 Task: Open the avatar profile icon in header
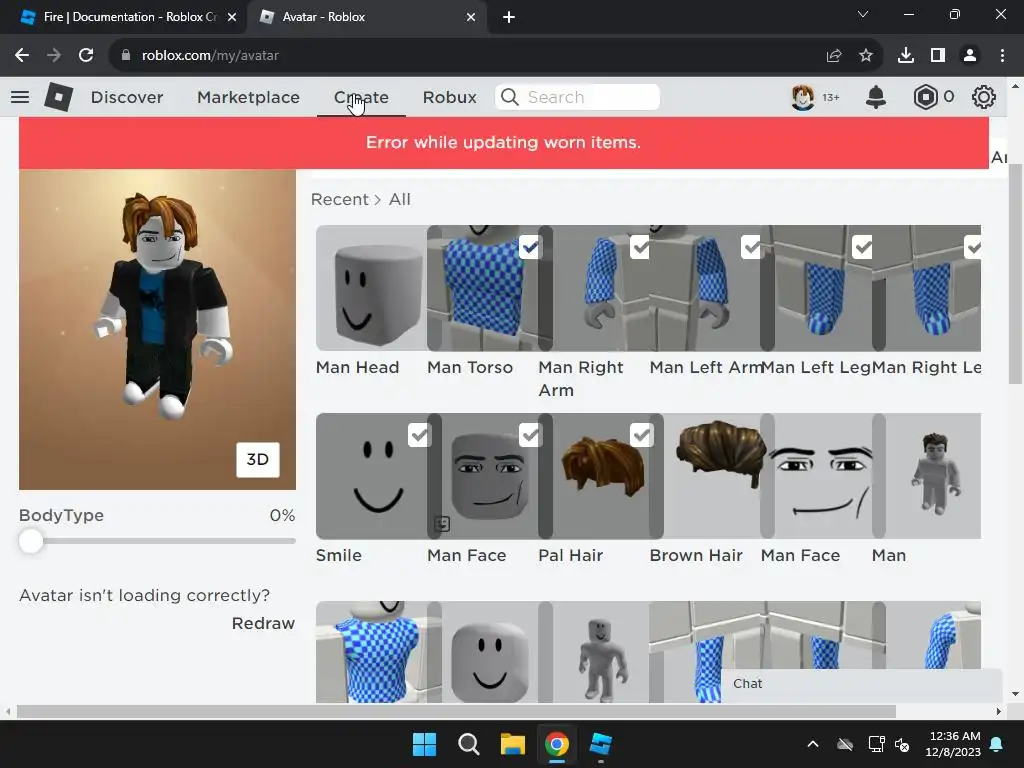click(803, 97)
